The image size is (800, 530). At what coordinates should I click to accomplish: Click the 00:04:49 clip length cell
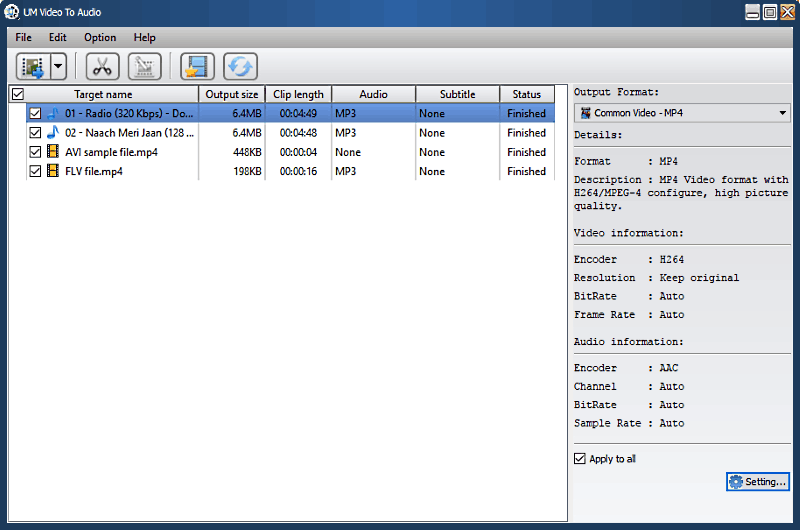[x=298, y=113]
